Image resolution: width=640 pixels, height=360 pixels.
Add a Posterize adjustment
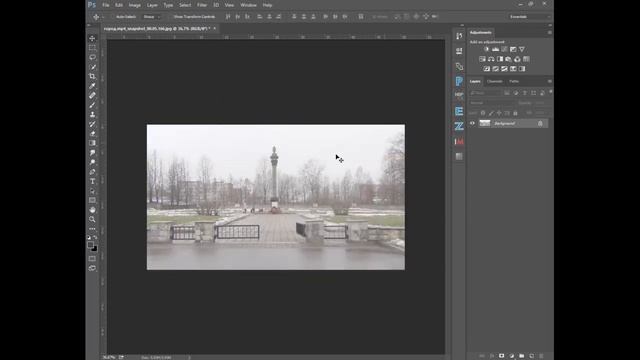(x=496, y=69)
